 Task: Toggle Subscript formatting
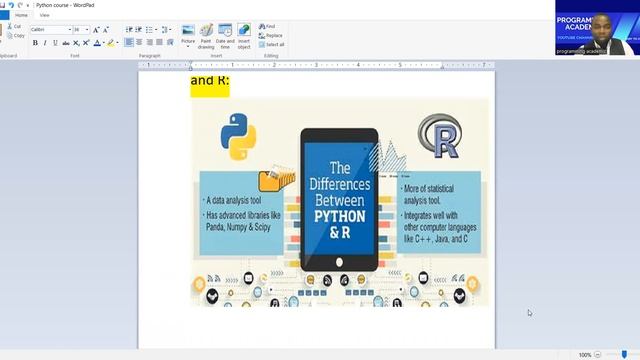76,42
